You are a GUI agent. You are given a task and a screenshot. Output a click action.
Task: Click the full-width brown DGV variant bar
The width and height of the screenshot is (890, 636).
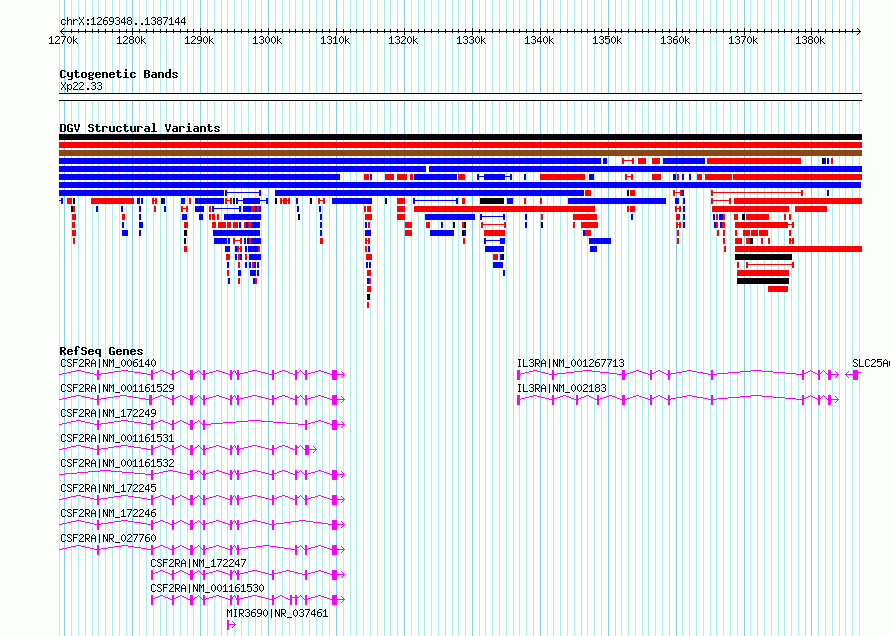[x=460, y=153]
